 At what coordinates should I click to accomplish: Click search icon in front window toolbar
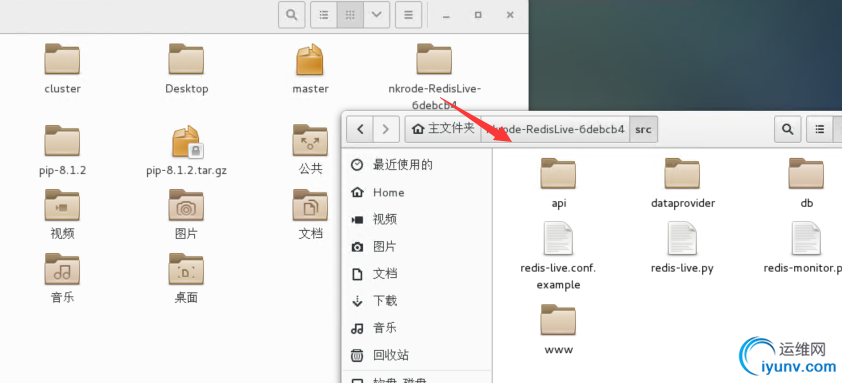(x=787, y=129)
